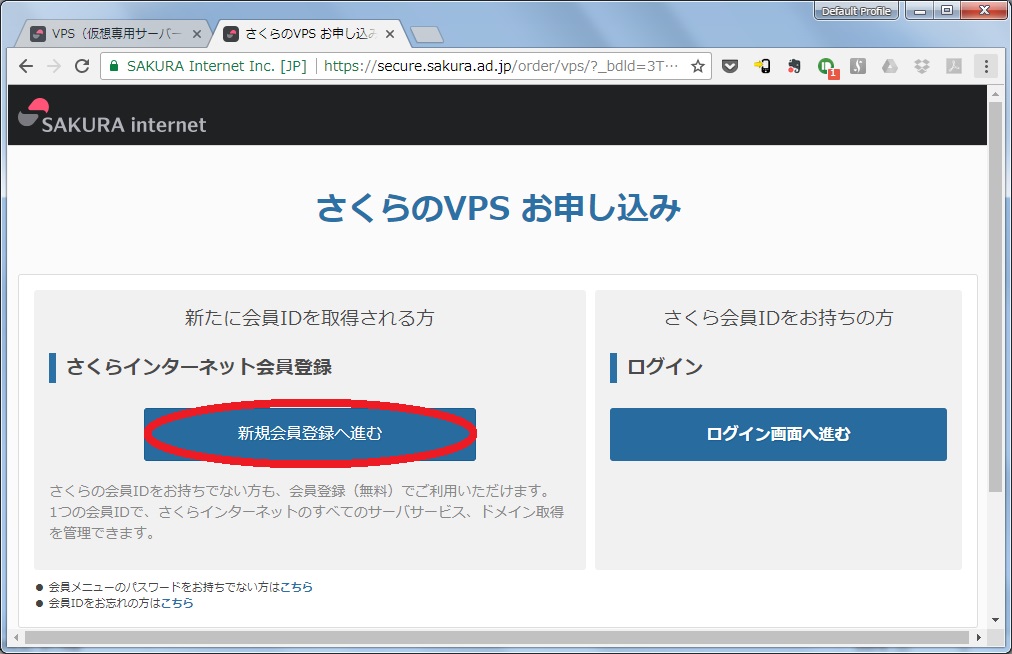Click the gray S extension icon
The height and width of the screenshot is (654, 1012).
point(858,66)
